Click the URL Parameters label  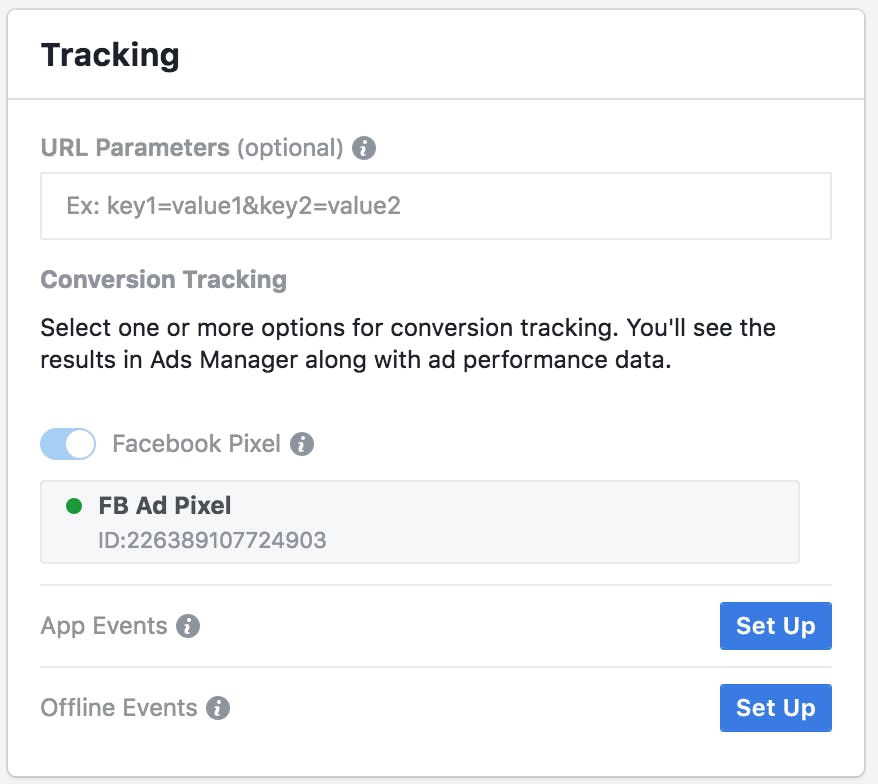(135, 148)
